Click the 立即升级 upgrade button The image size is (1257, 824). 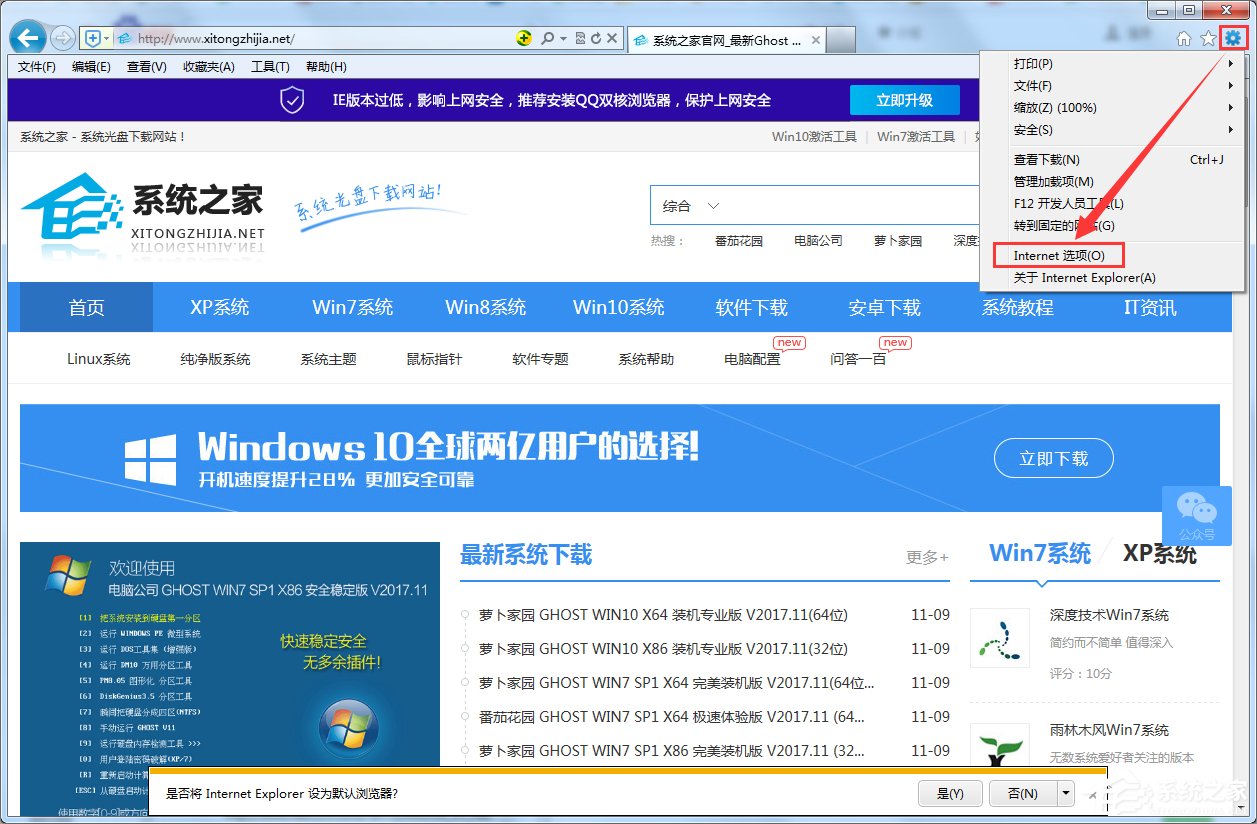click(x=904, y=100)
